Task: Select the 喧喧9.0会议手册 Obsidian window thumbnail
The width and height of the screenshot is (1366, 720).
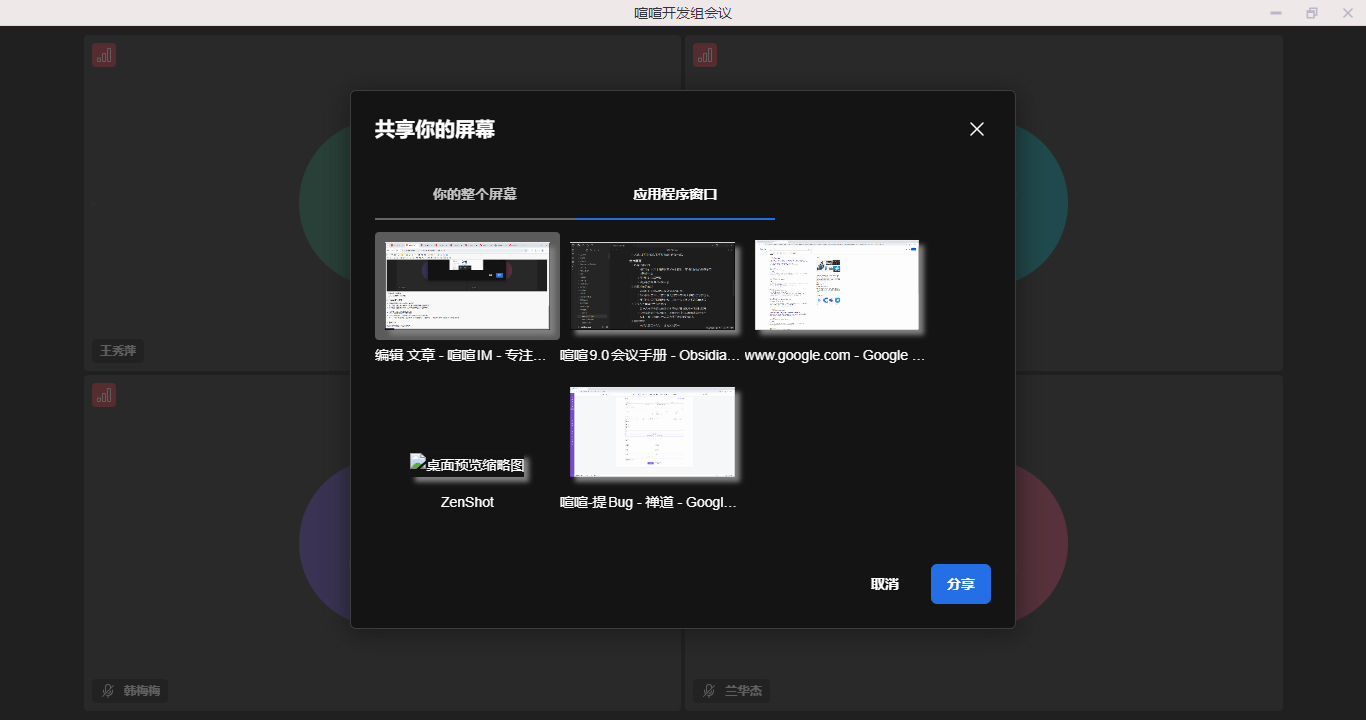Action: tap(652, 286)
